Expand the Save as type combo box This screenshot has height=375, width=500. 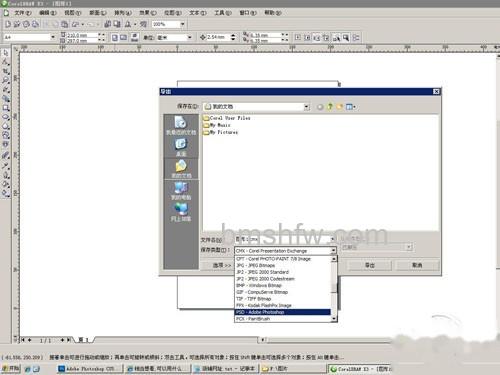point(285,251)
